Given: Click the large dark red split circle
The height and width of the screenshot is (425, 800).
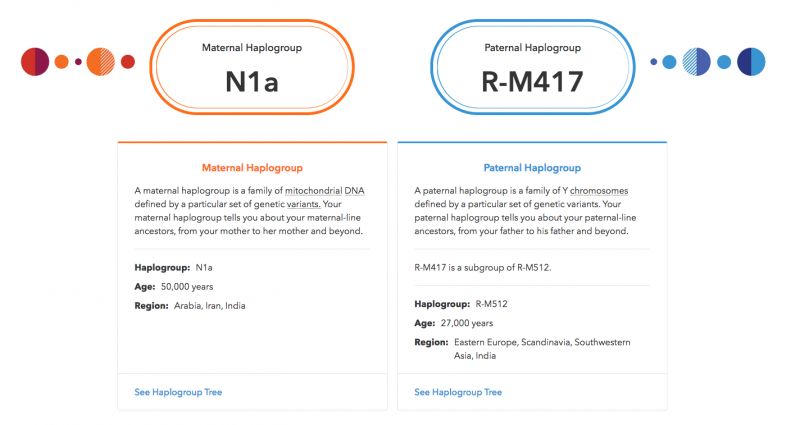Looking at the screenshot, I should click(x=35, y=62).
